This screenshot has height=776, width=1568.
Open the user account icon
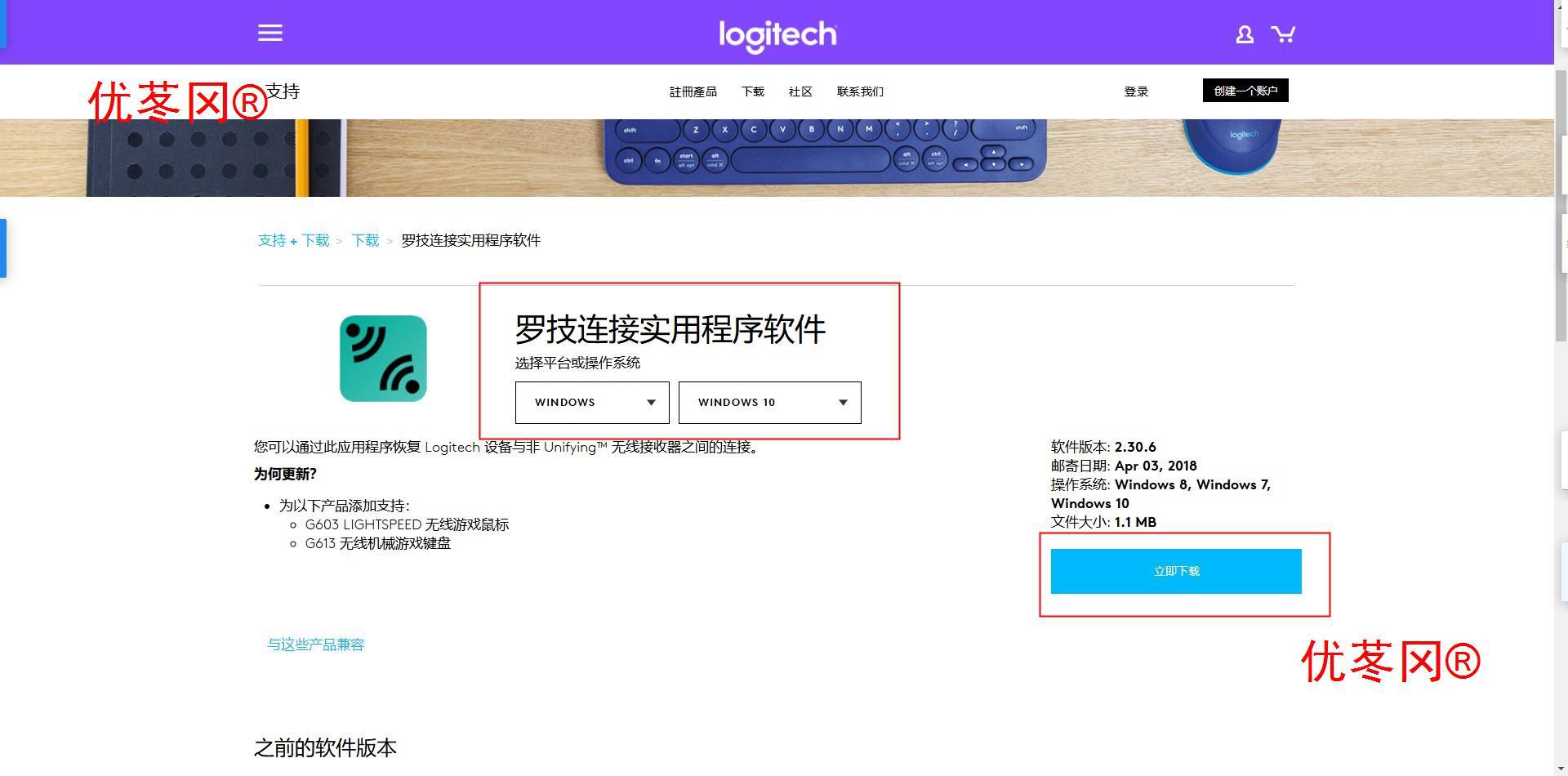[x=1245, y=34]
